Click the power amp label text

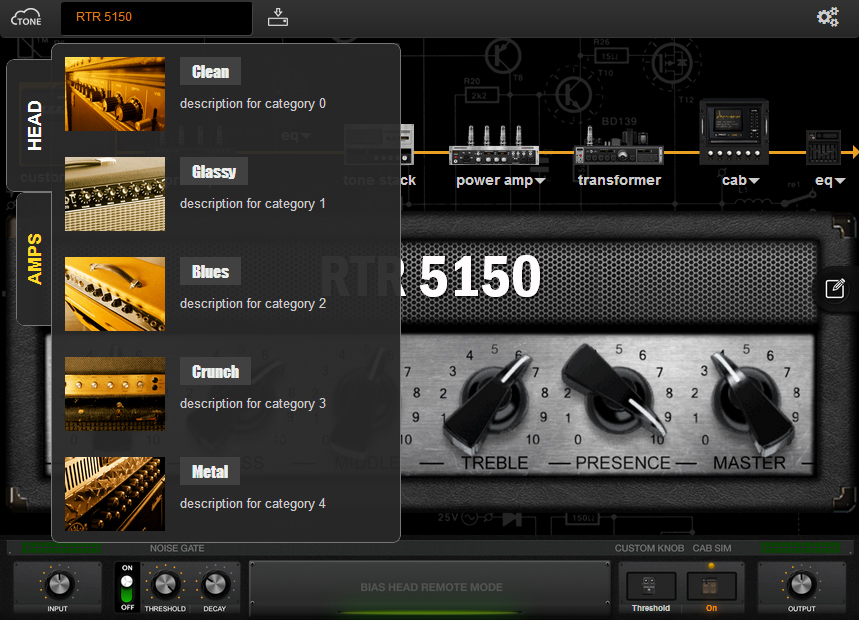point(494,181)
